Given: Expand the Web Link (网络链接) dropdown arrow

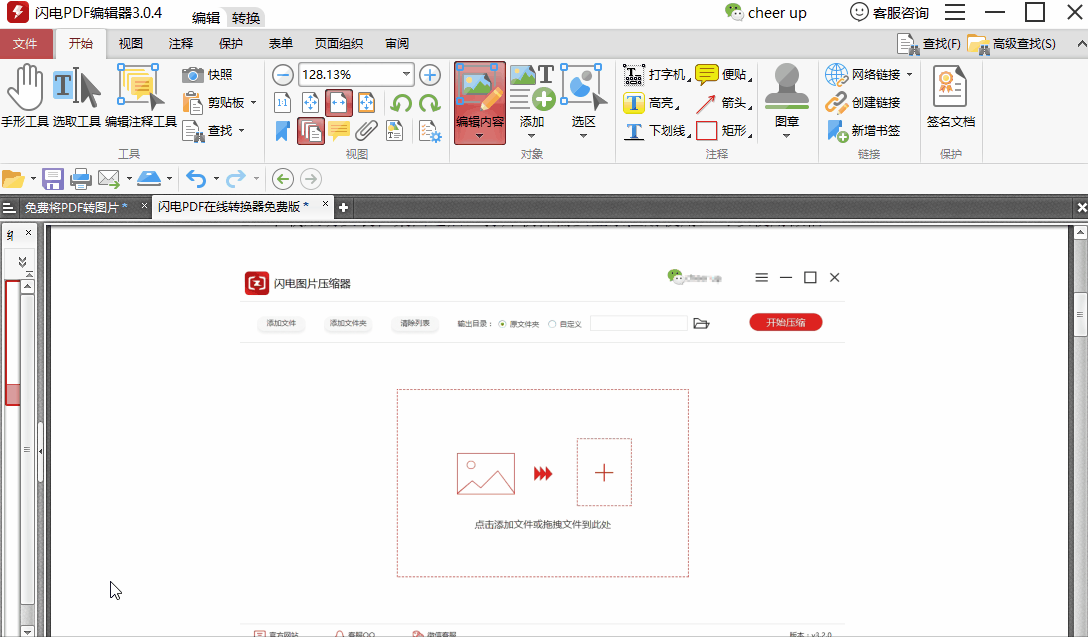Looking at the screenshot, I should coord(910,74).
